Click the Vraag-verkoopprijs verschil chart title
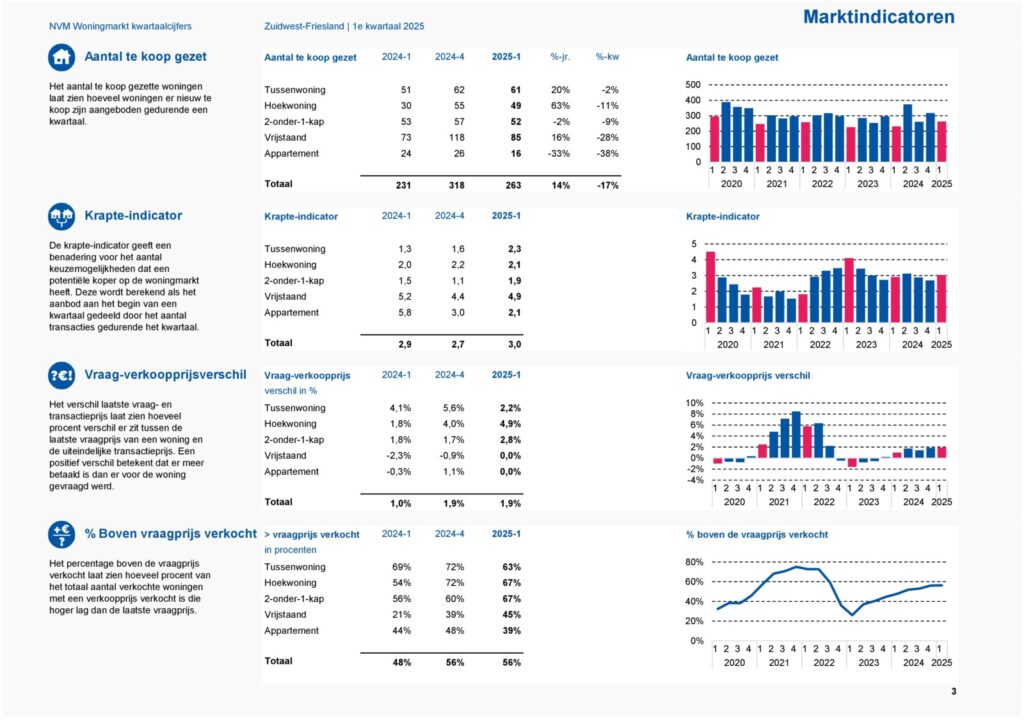The width and height of the screenshot is (1024, 724). pyautogui.click(x=748, y=376)
